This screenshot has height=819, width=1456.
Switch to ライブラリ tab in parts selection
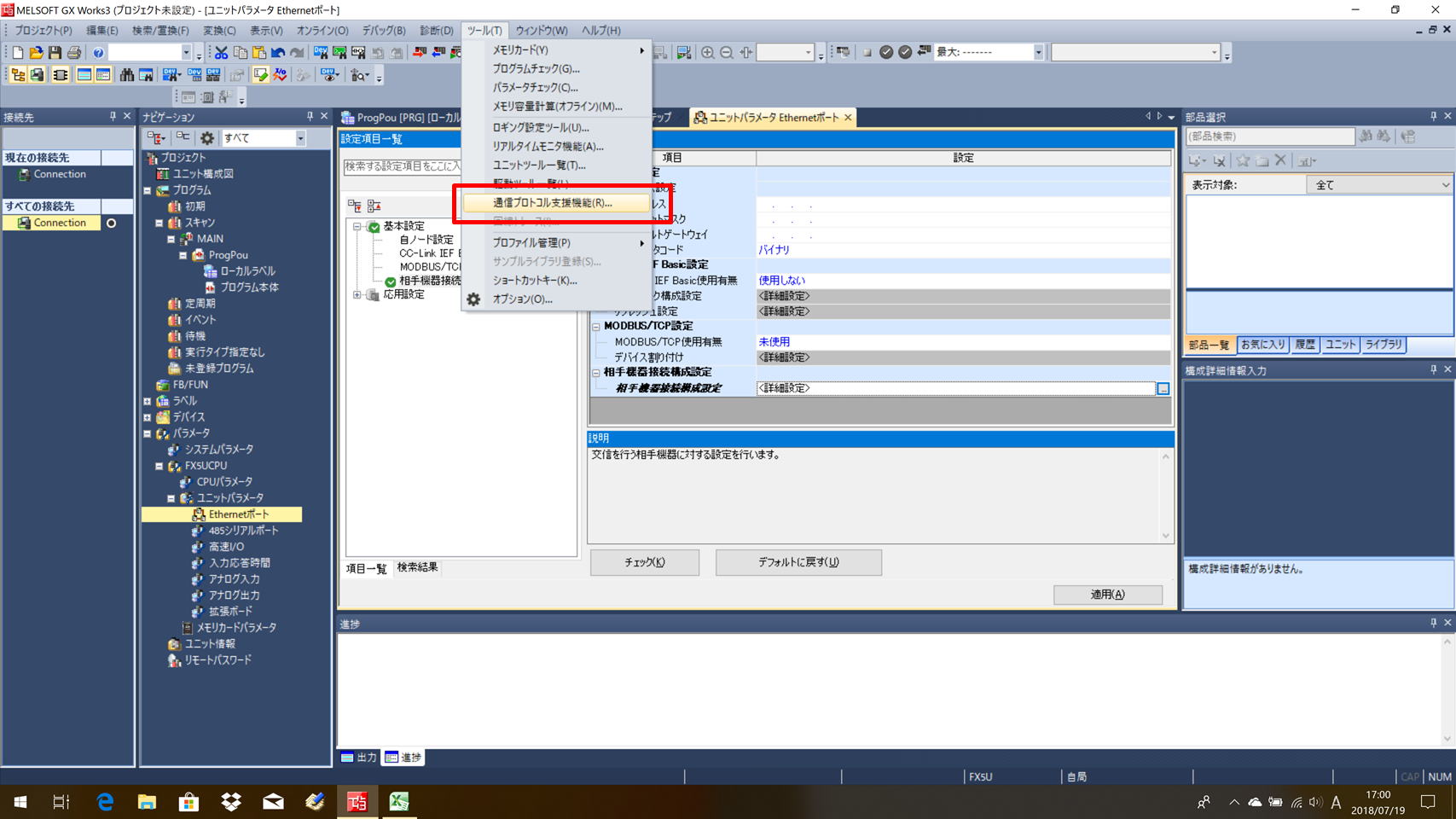[x=1383, y=345]
